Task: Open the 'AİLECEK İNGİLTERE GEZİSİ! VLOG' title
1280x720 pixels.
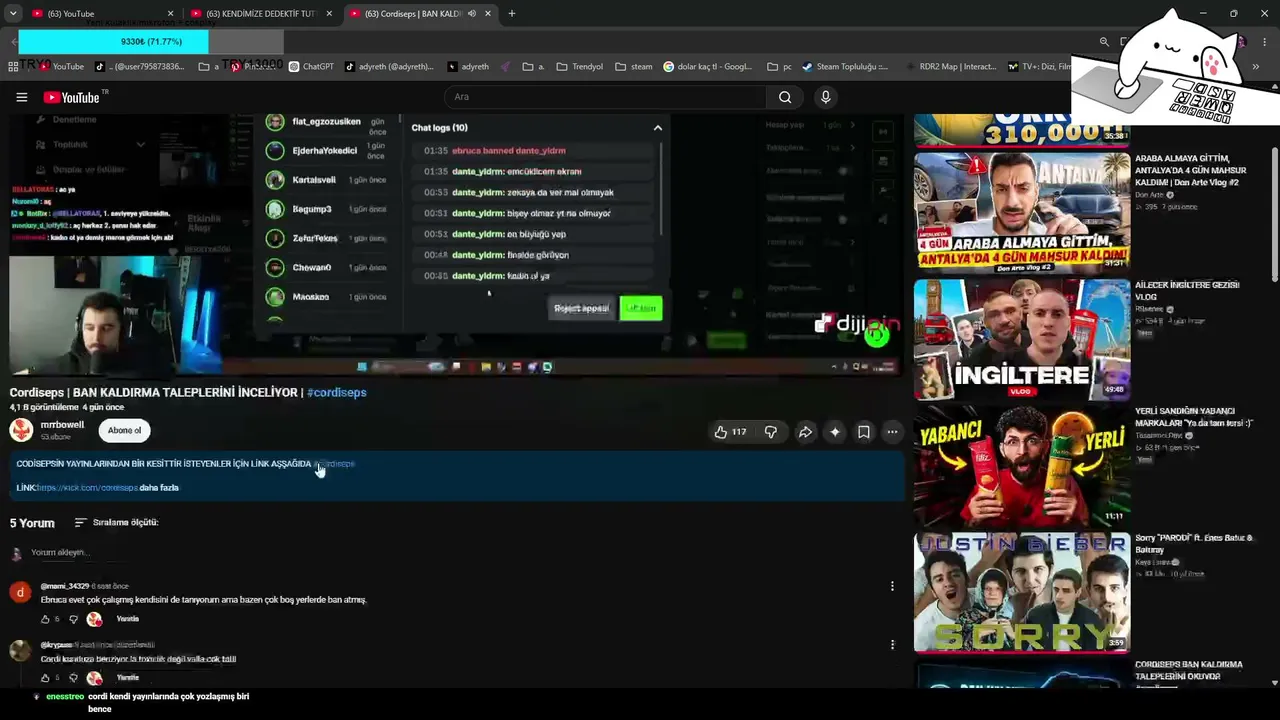Action: pos(1187,291)
